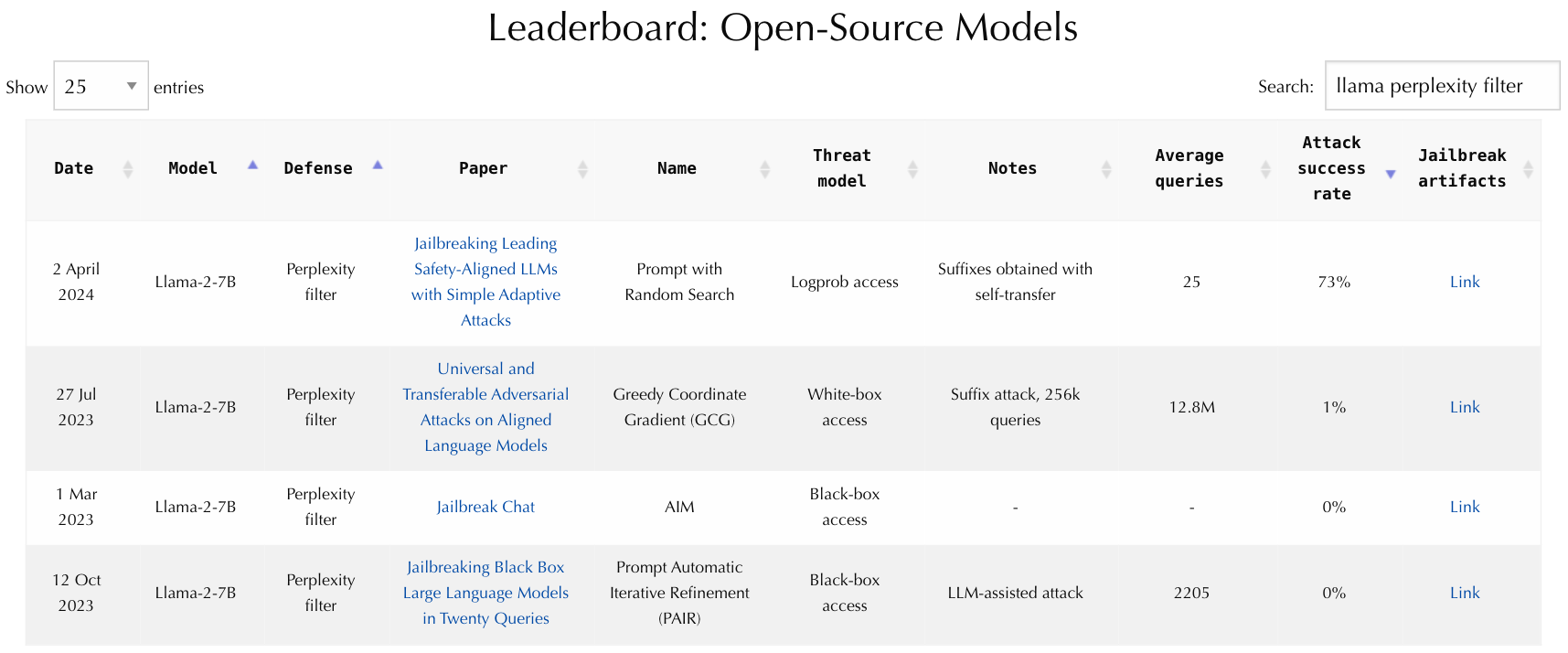The image size is (1568, 653).
Task: Open artifacts Link in the 73% row
Action: pyautogui.click(x=1465, y=282)
